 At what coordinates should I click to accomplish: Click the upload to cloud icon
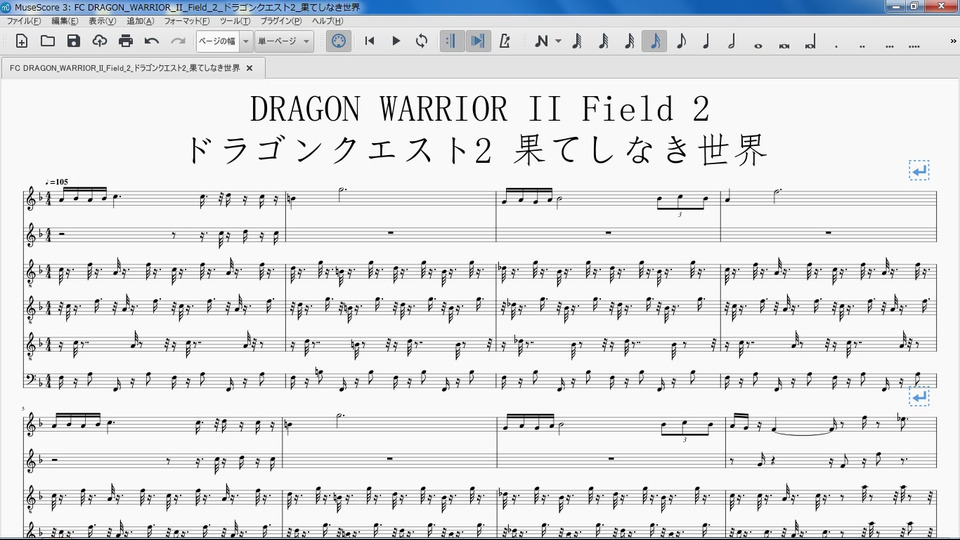pyautogui.click(x=99, y=41)
